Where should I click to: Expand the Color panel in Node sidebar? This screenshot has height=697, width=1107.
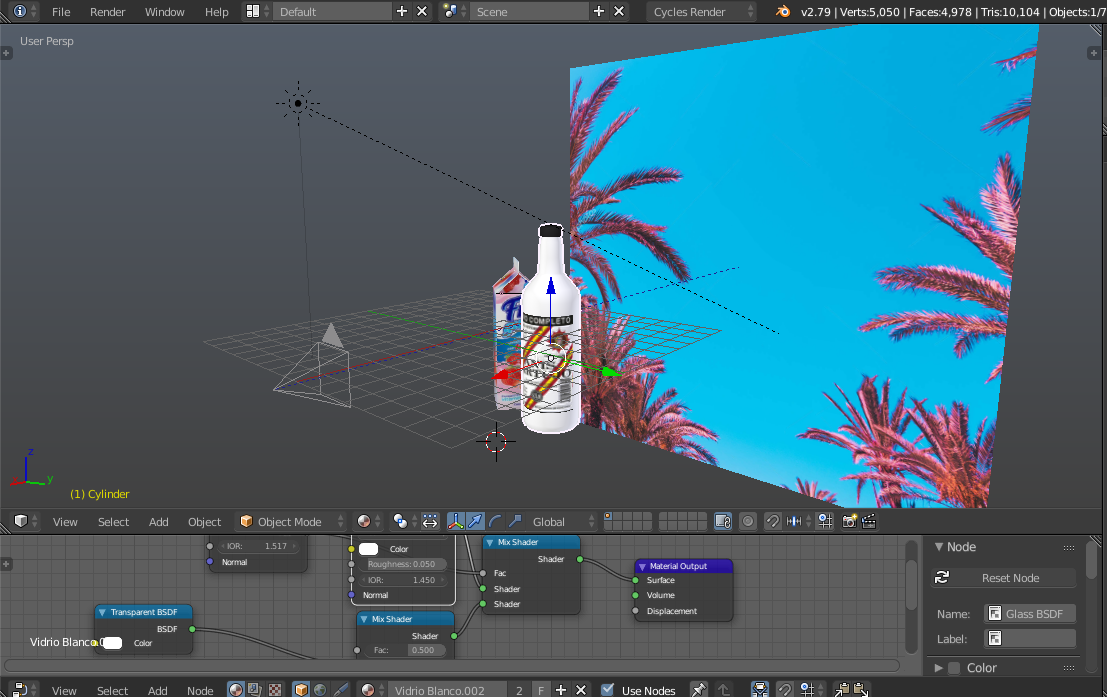click(939, 668)
